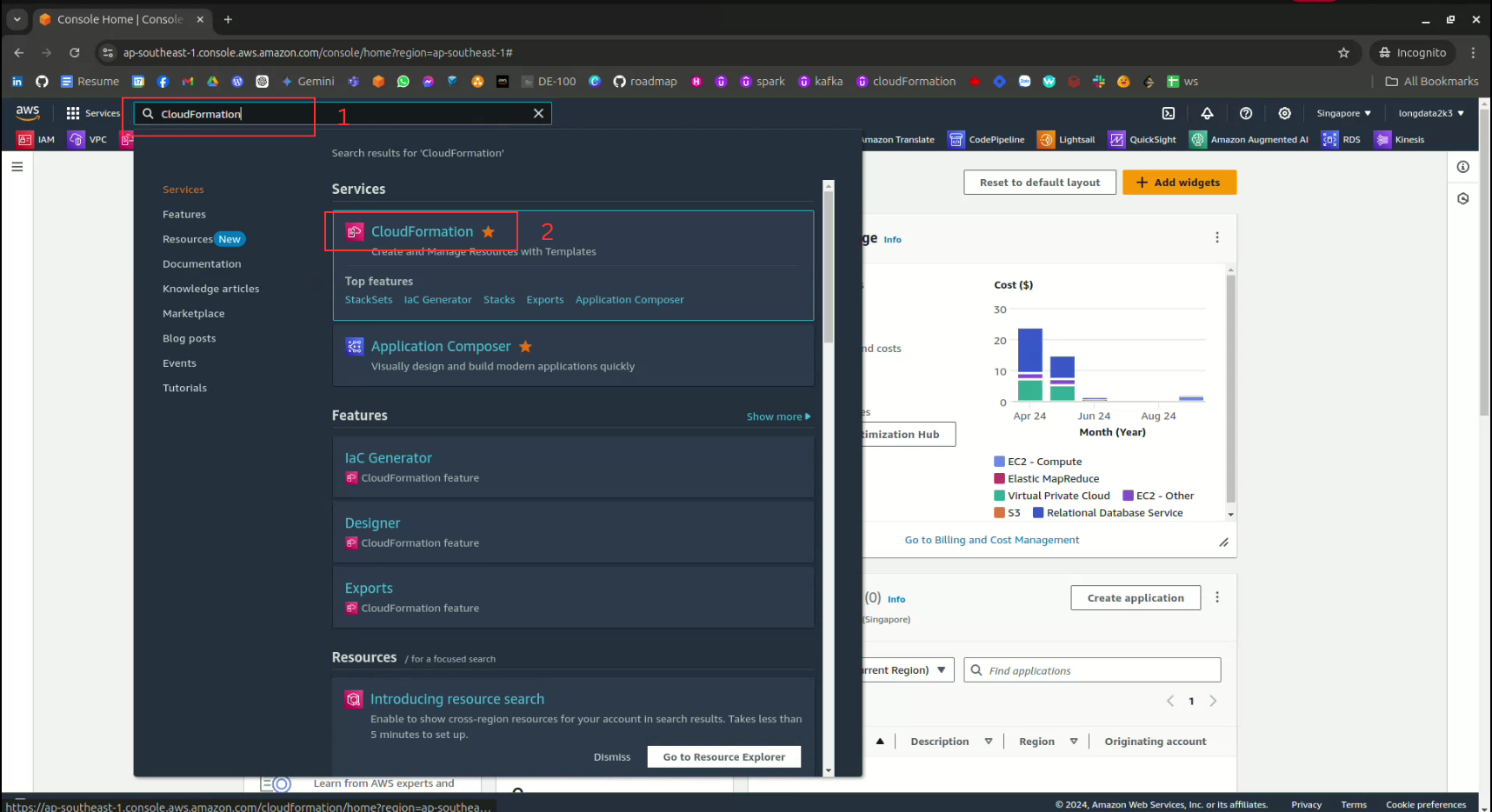Bookmark this page with the star icon
Screen dimensions: 1492x812
tap(1343, 53)
